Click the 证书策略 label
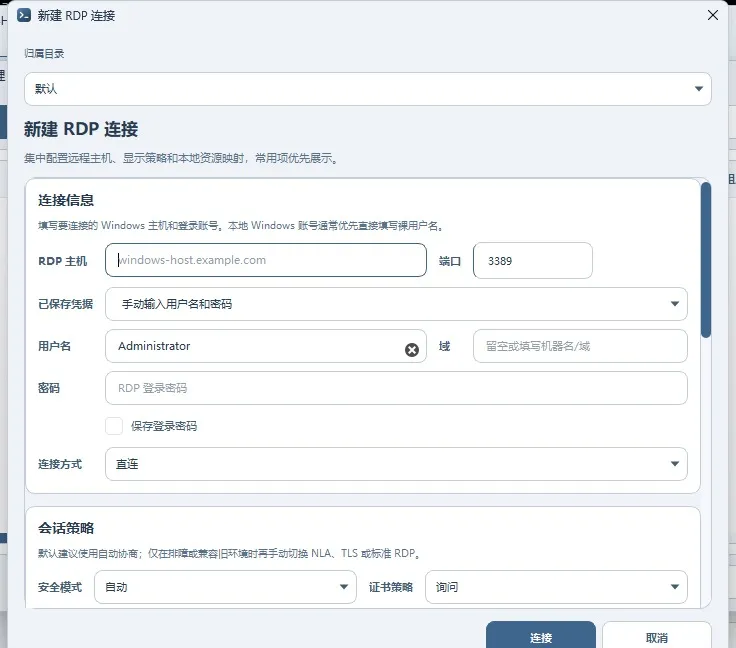 click(391, 587)
